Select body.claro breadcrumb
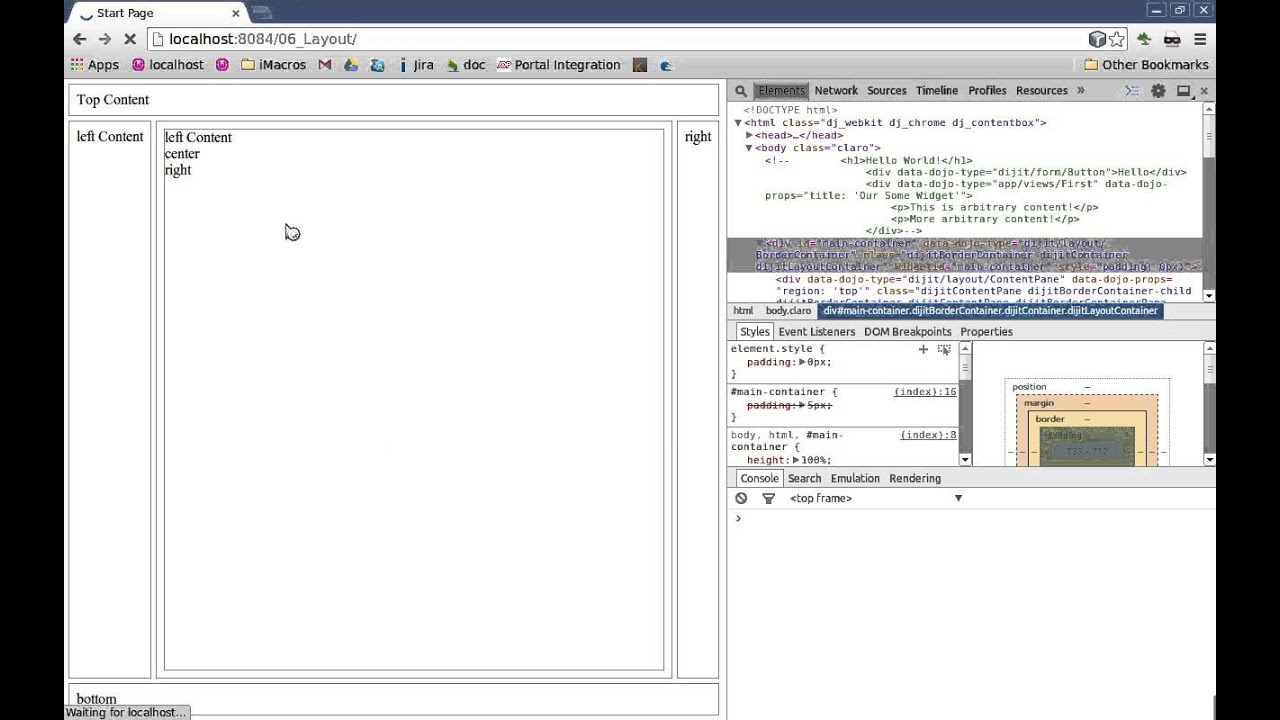This screenshot has width=1280, height=720. click(789, 311)
